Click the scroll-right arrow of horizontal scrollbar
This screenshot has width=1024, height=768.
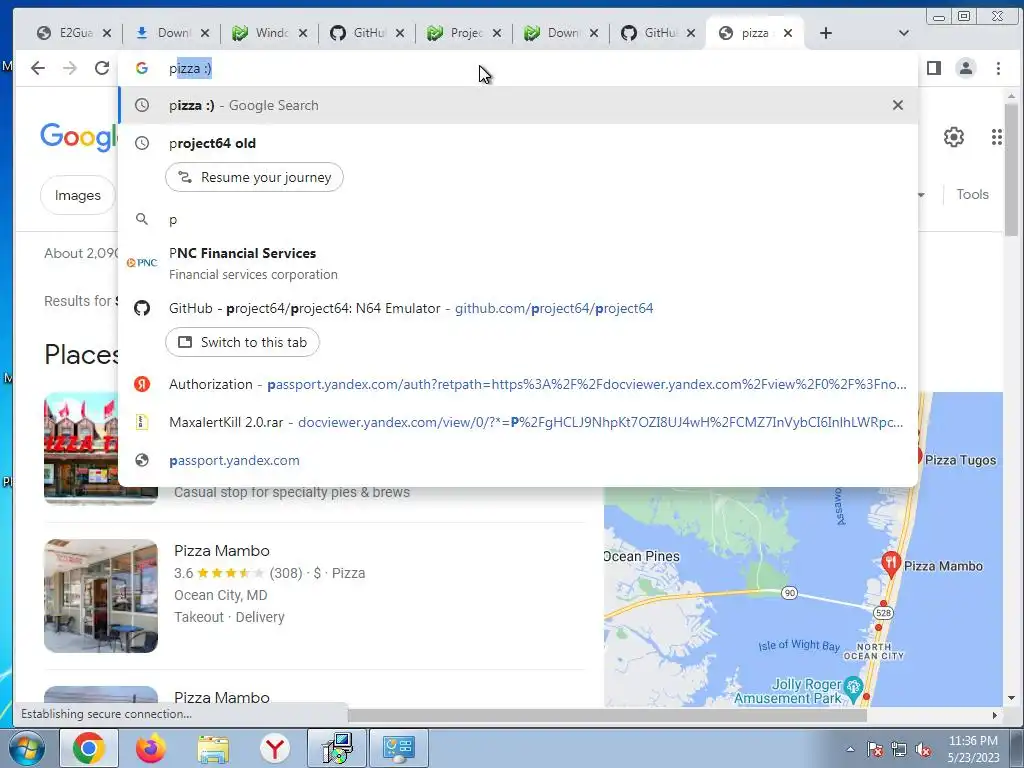click(995, 715)
